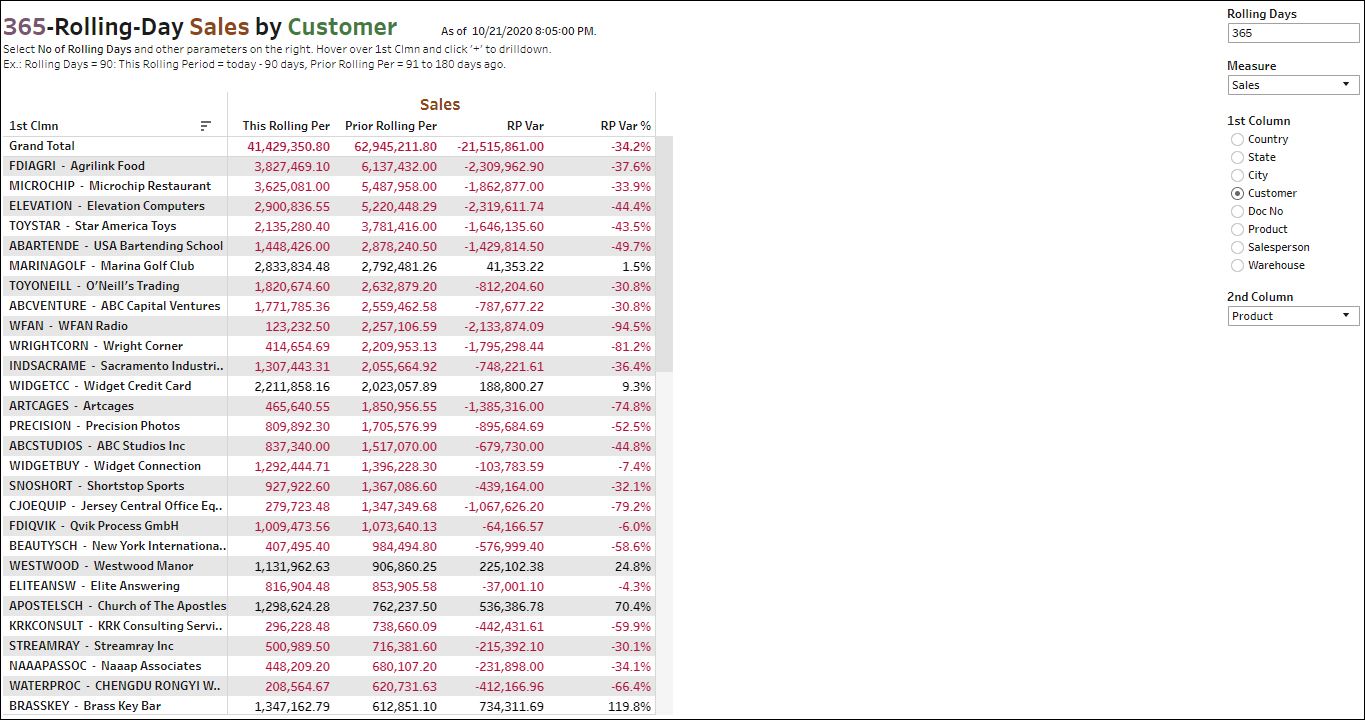This screenshot has height=720, width=1365.
Task: Select the Doc No radio button
Action: 1238,211
